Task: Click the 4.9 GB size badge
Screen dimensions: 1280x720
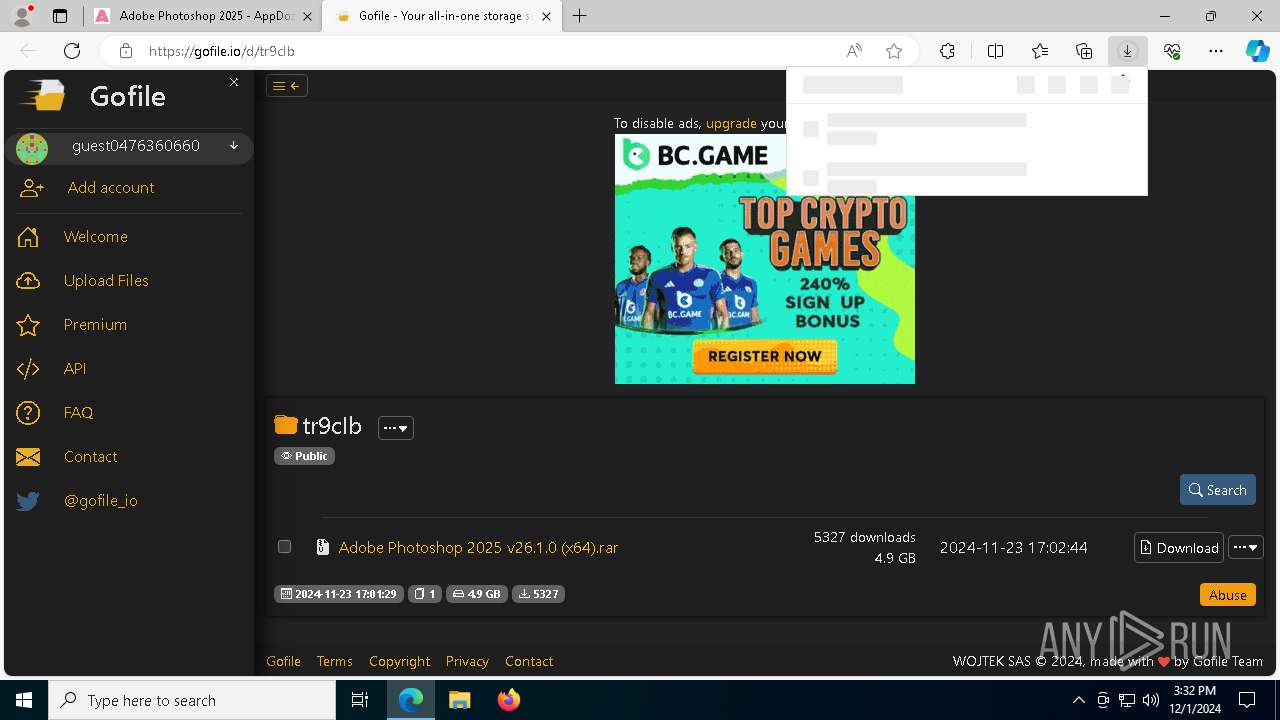Action: [477, 594]
